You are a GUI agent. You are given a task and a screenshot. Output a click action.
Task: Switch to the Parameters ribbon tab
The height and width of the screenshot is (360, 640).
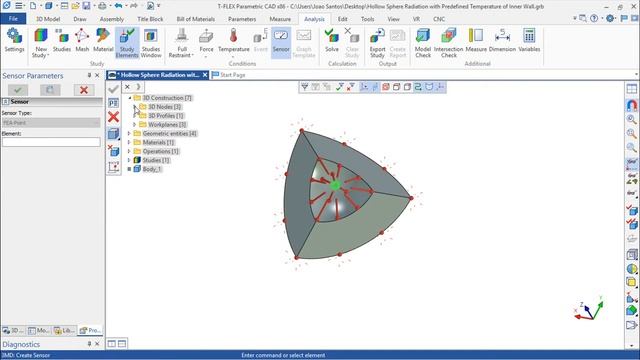[x=242, y=19]
